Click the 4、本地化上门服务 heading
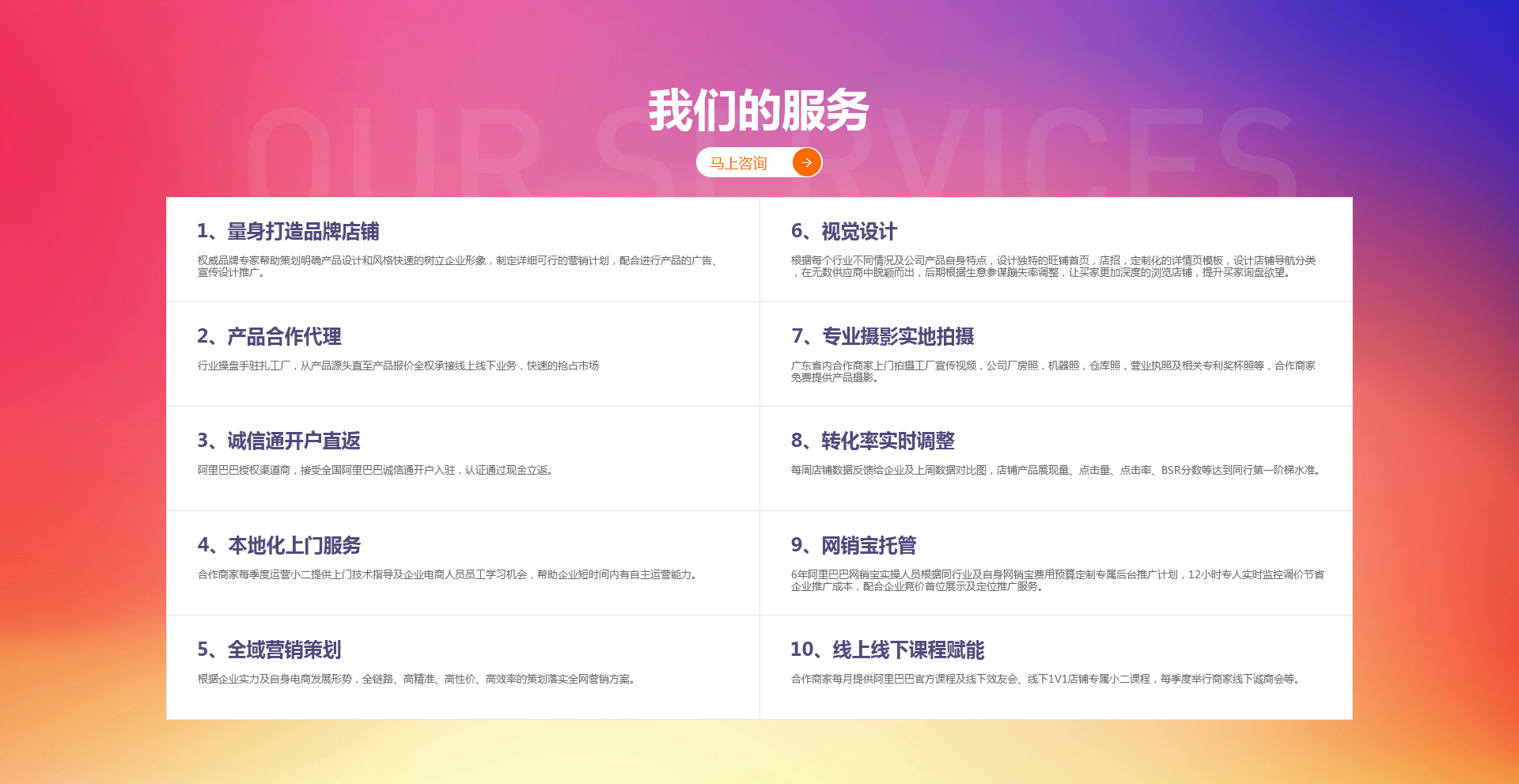 (278, 545)
